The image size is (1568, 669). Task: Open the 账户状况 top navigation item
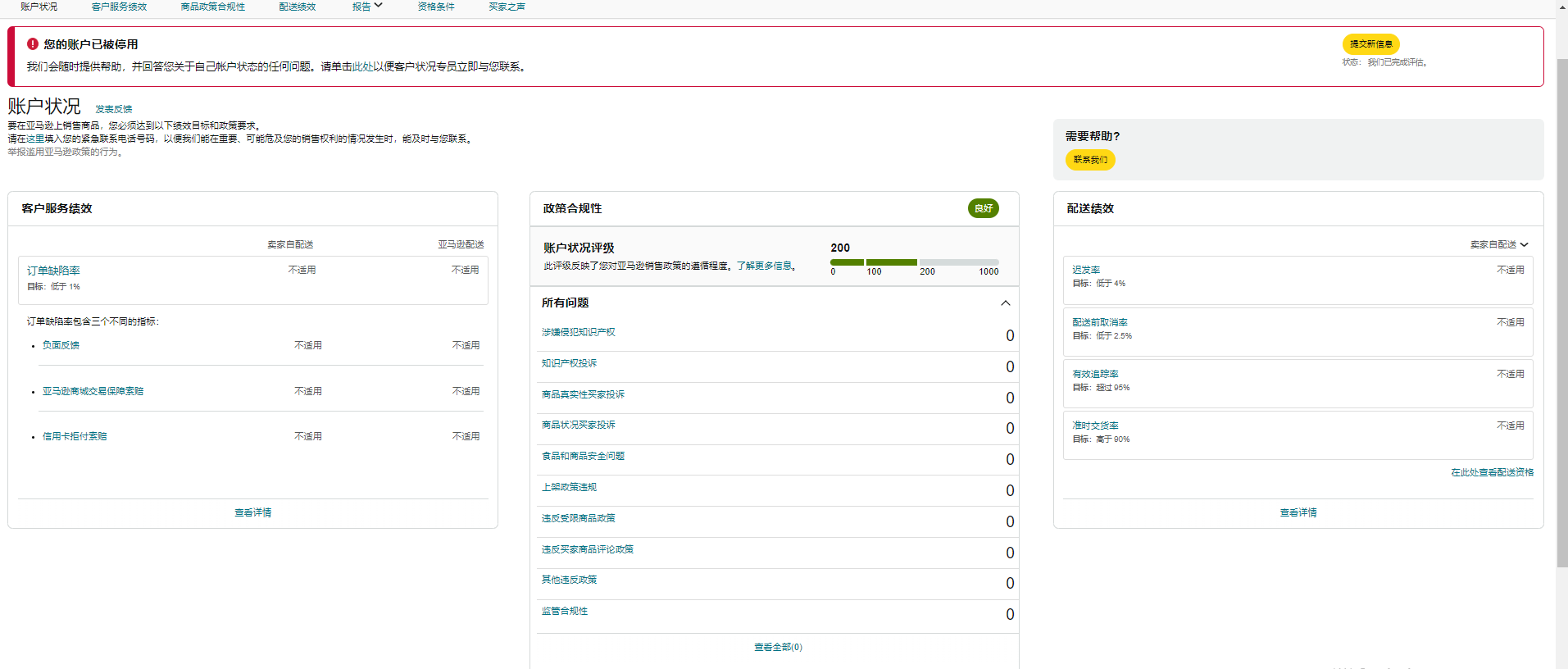pyautogui.click(x=39, y=7)
